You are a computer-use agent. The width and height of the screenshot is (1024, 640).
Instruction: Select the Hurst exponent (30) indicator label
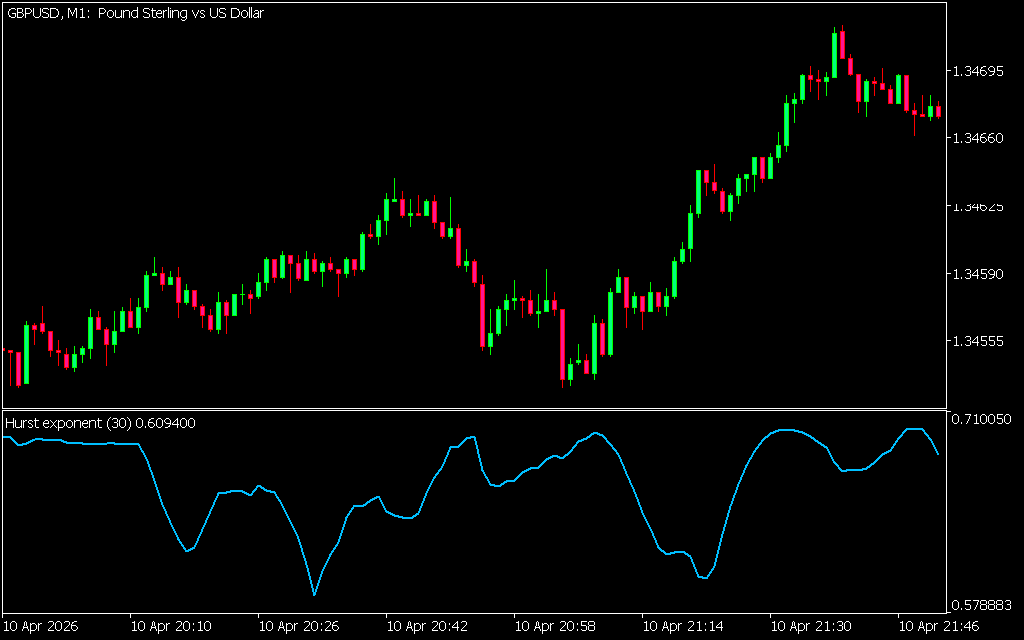click(x=100, y=423)
